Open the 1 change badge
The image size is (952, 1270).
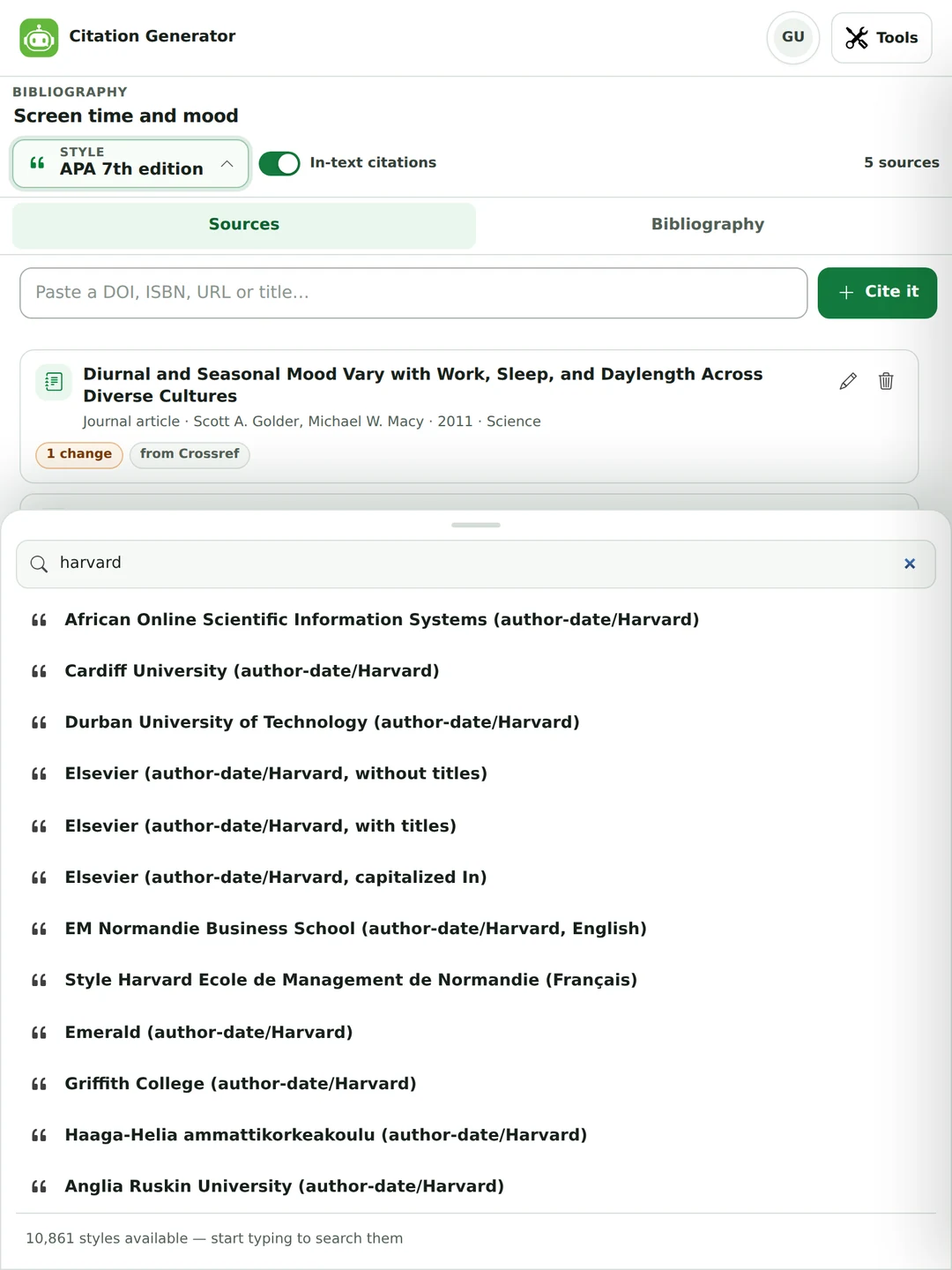pyautogui.click(x=79, y=454)
